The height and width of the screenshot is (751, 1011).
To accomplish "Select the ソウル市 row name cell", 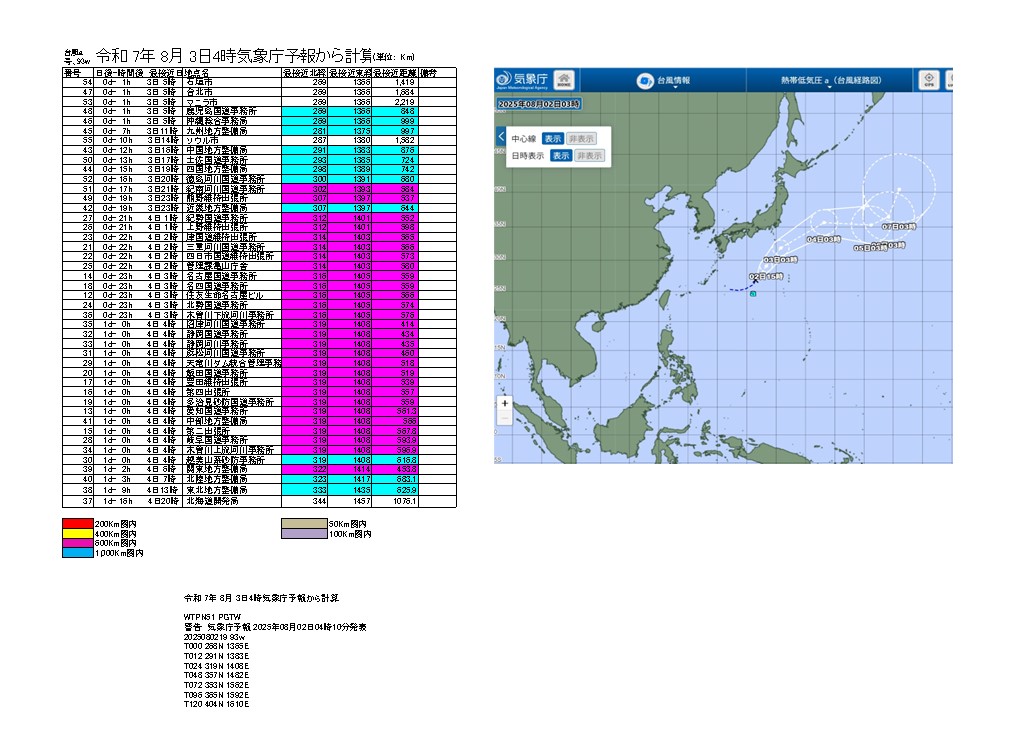I will click(232, 140).
